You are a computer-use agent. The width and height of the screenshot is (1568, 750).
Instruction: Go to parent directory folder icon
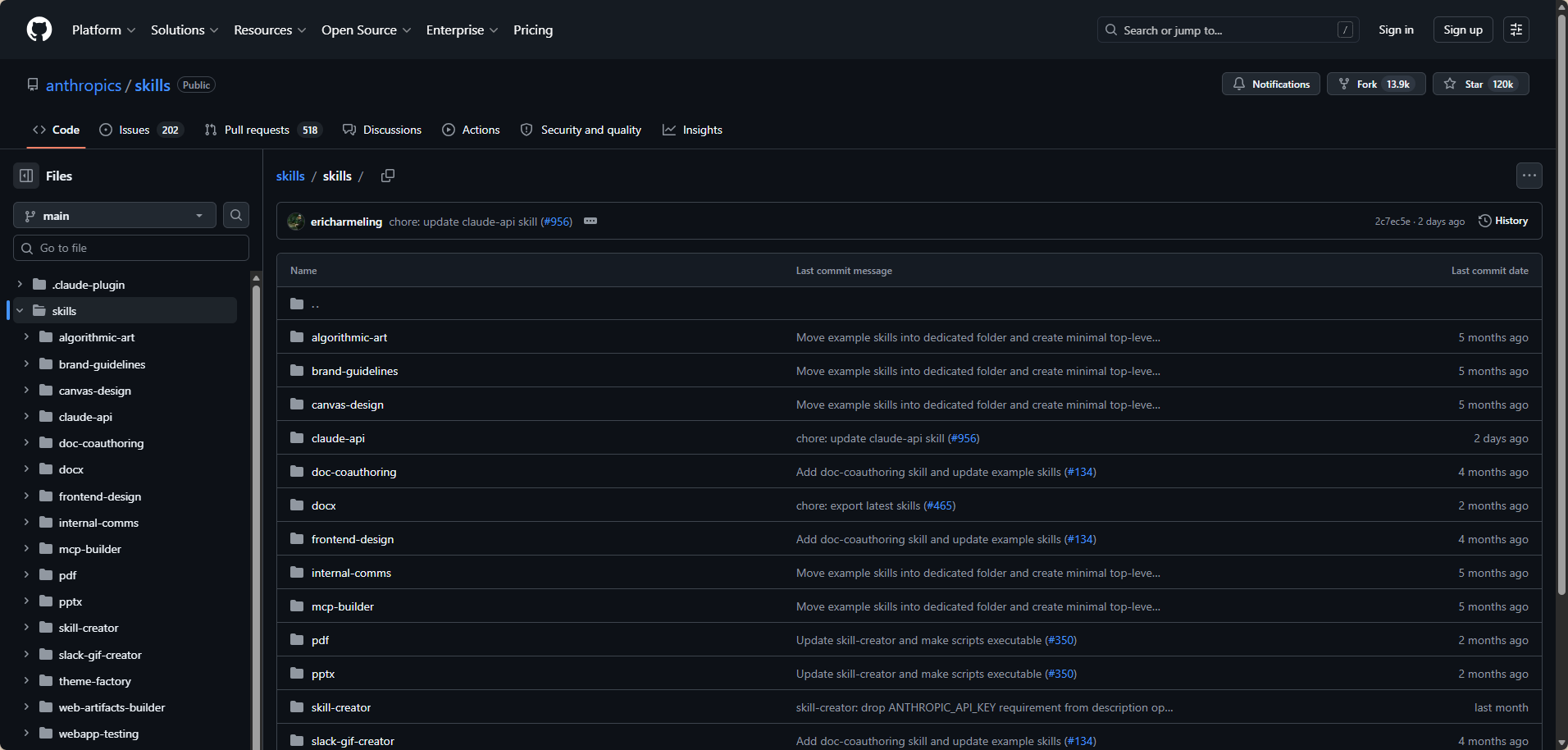[x=297, y=304]
